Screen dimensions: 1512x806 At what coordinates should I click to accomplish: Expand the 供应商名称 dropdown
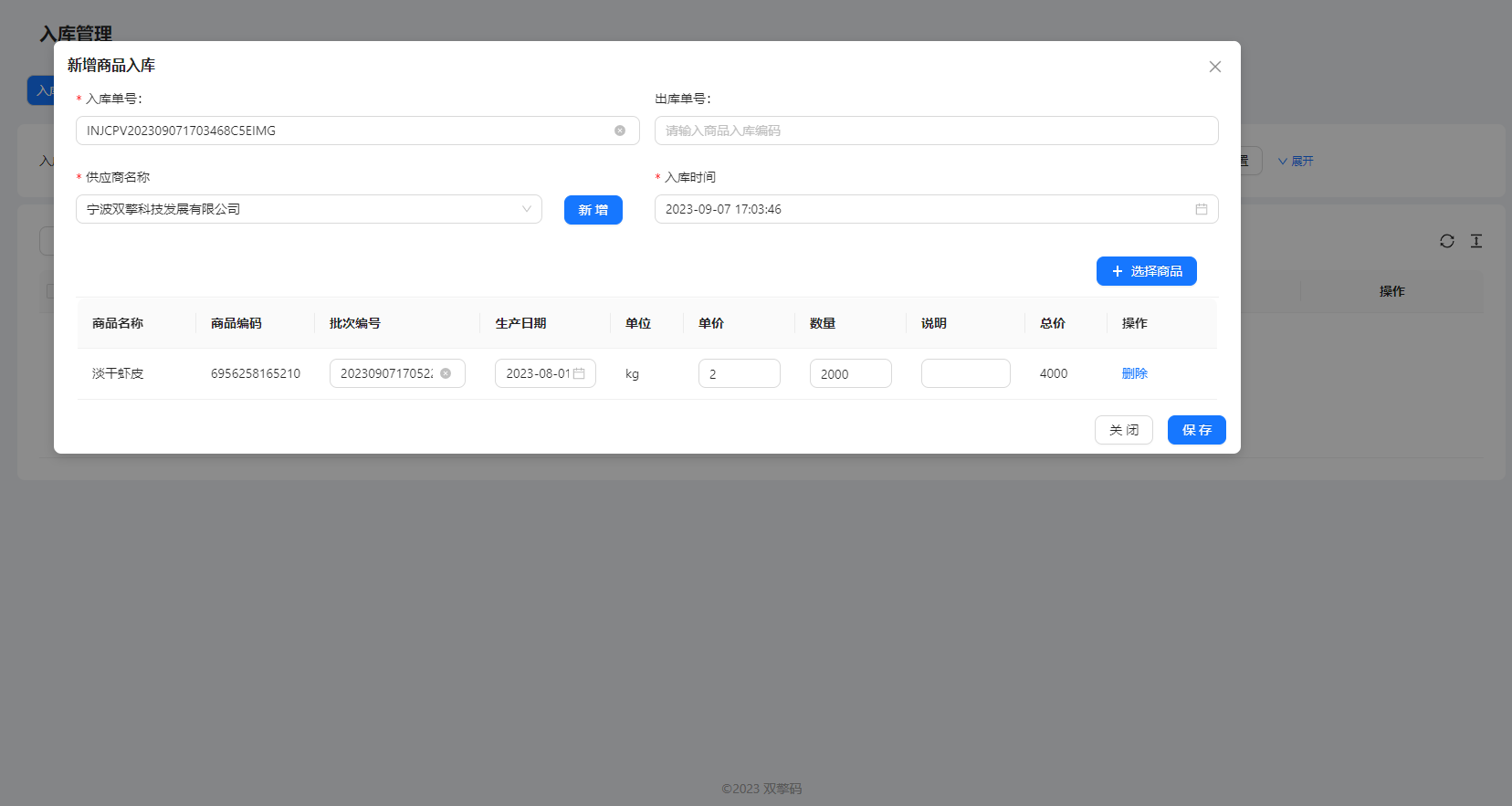pyautogui.click(x=309, y=209)
